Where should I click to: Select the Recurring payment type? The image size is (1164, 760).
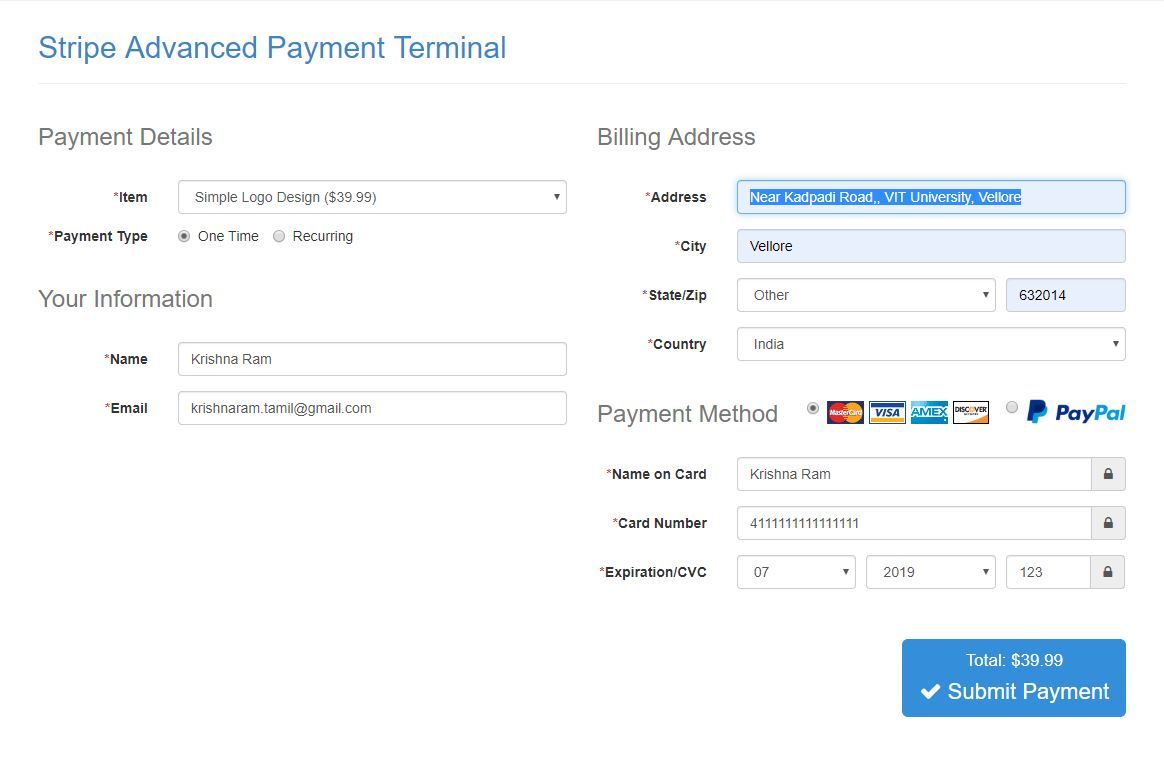(x=279, y=237)
